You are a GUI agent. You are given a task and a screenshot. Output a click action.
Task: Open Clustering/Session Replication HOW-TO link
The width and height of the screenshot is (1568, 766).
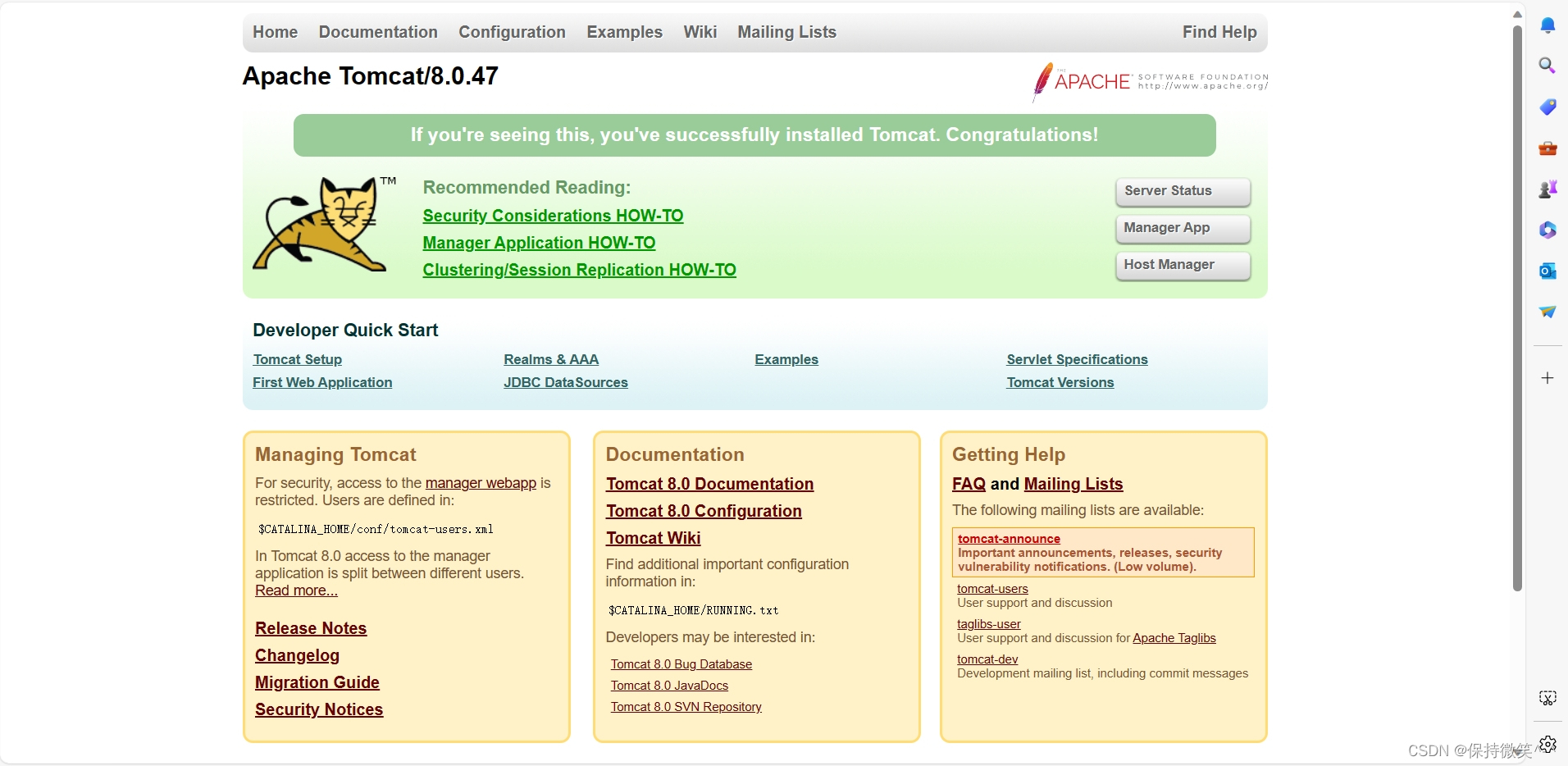coord(579,270)
